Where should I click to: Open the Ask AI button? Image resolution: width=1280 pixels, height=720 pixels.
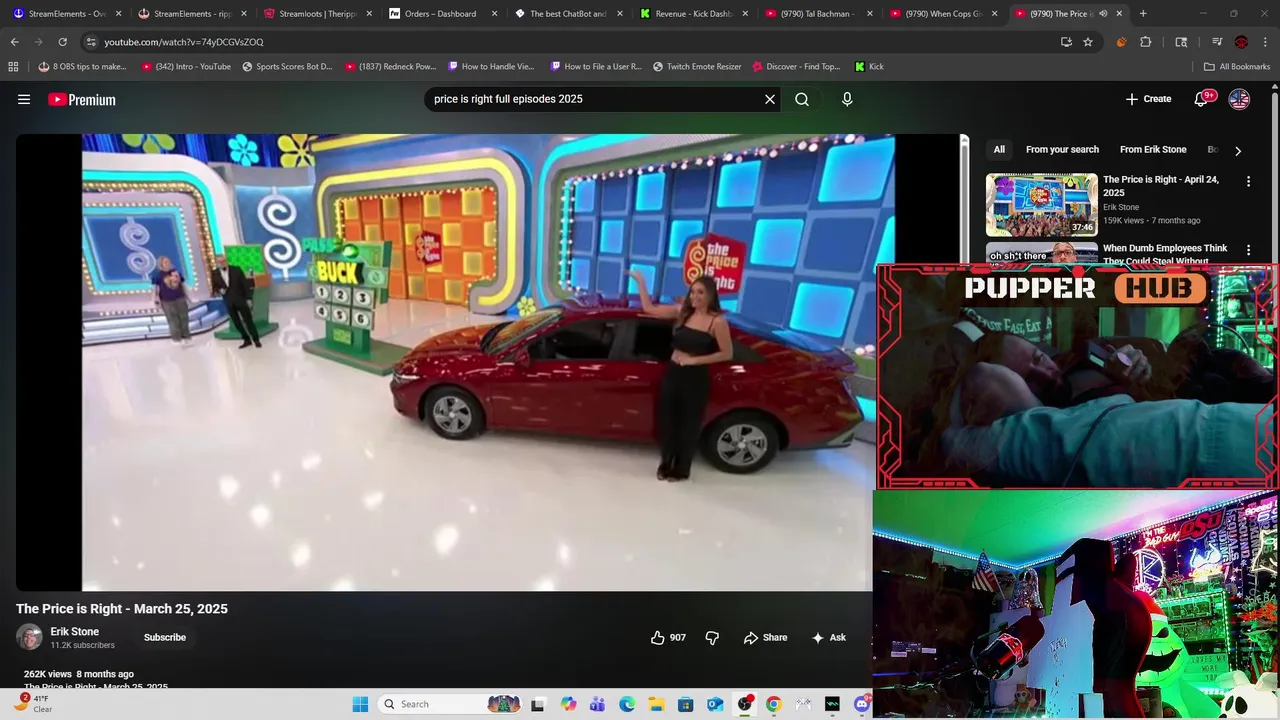829,637
